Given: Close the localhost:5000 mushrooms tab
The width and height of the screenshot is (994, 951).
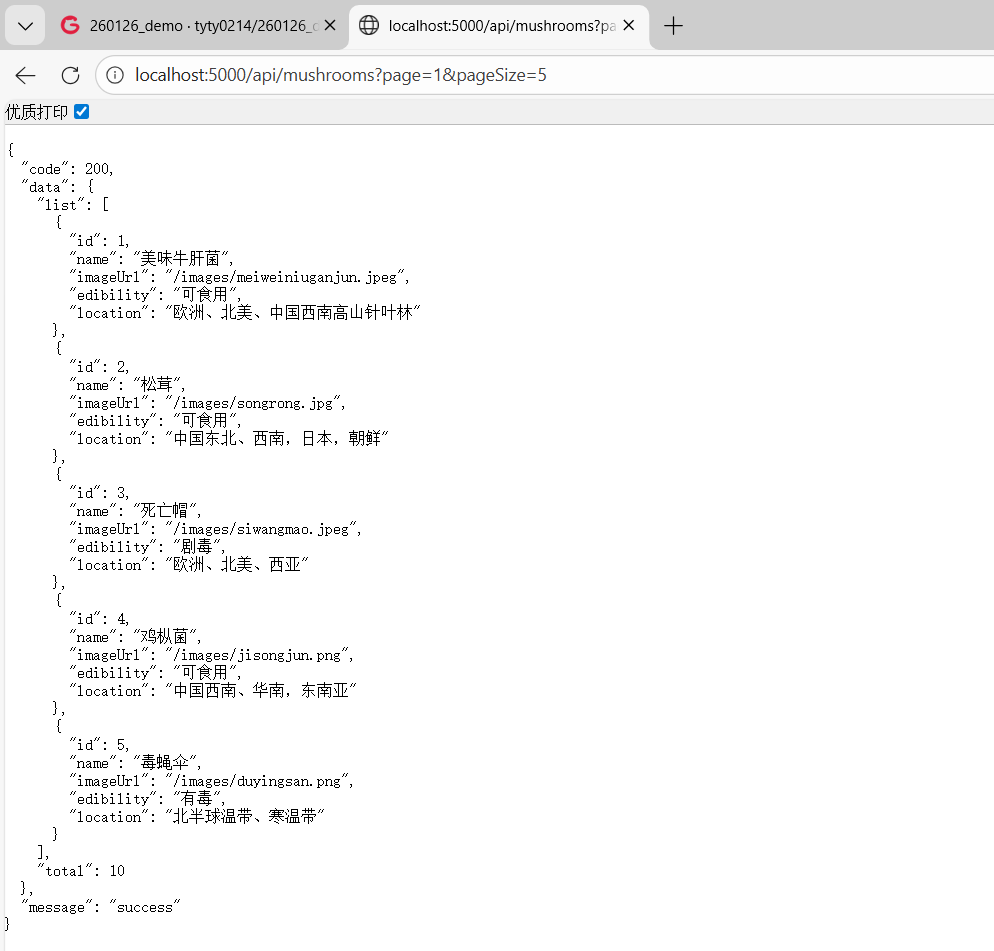Looking at the screenshot, I should pyautogui.click(x=629, y=25).
